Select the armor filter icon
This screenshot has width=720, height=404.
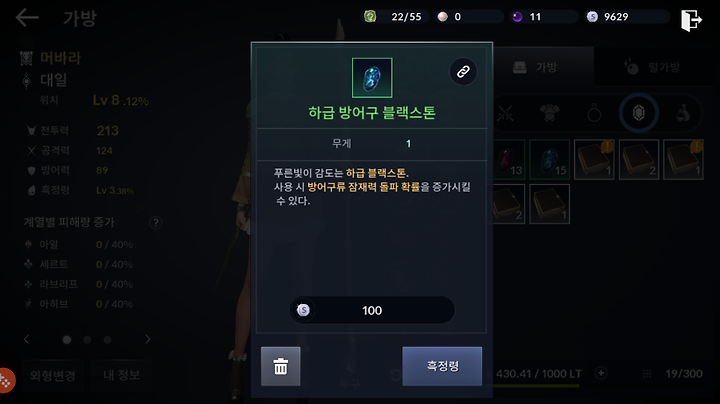pyautogui.click(x=549, y=113)
